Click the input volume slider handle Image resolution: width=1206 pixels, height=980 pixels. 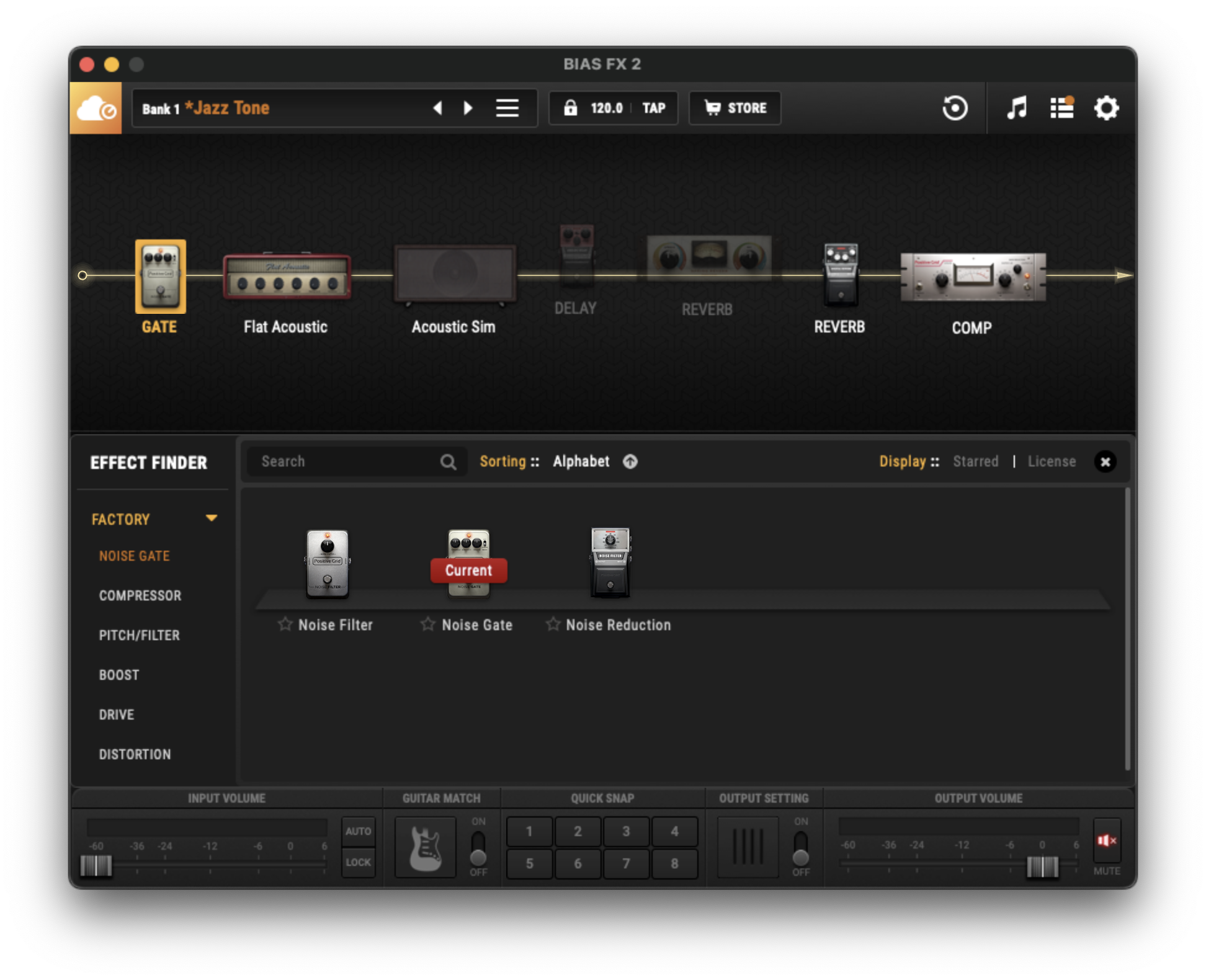[97, 865]
